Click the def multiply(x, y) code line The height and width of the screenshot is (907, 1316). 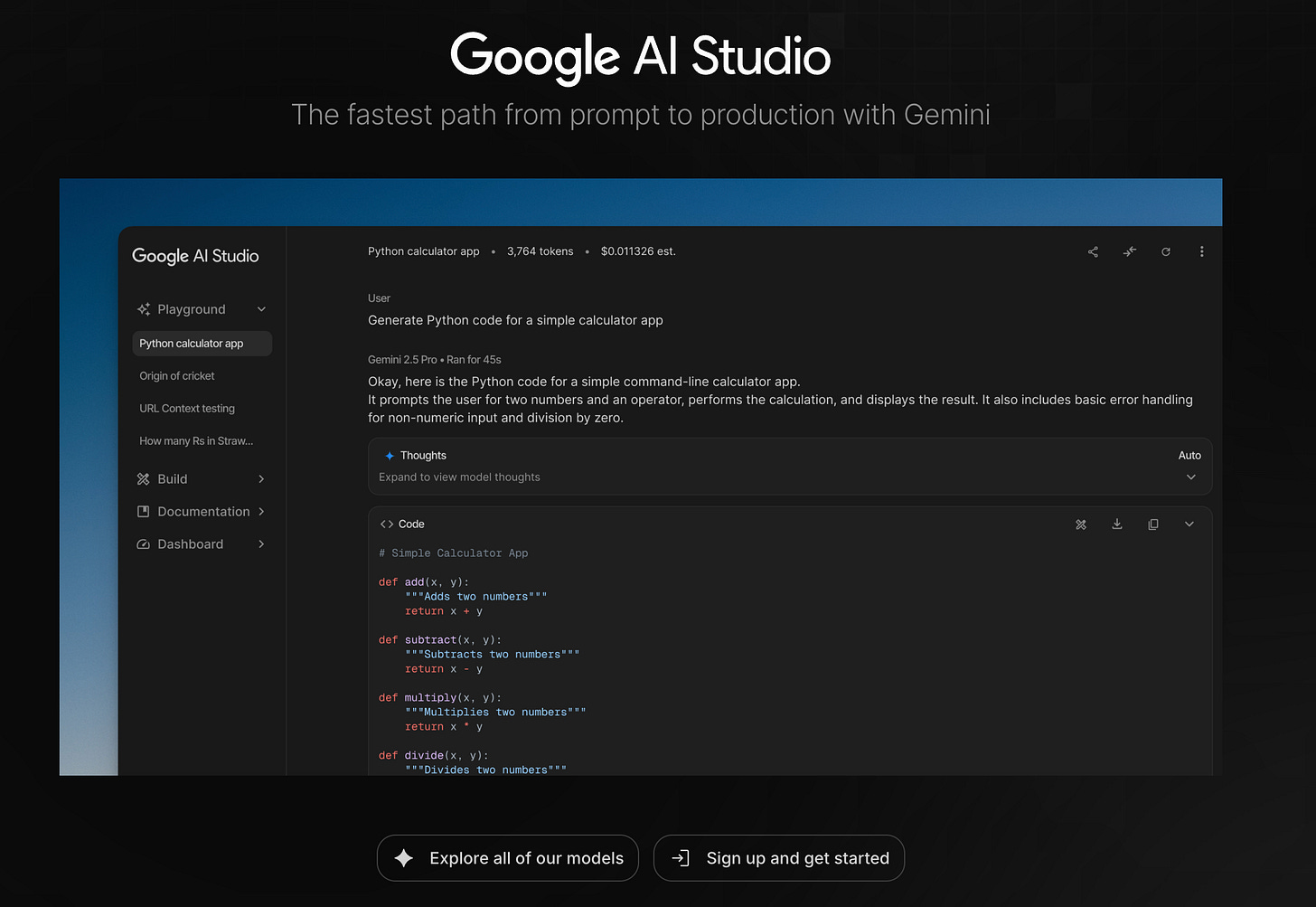[x=440, y=698]
